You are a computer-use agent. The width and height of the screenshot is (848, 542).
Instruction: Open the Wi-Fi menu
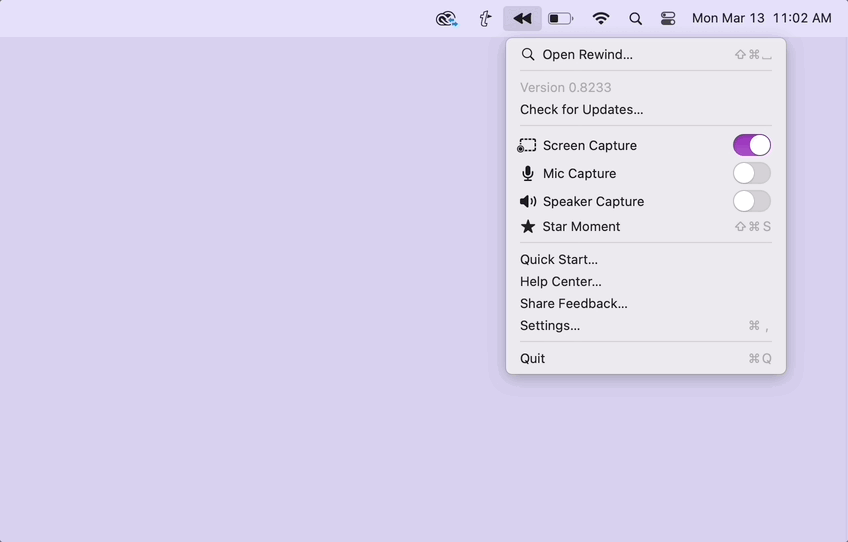click(x=601, y=18)
